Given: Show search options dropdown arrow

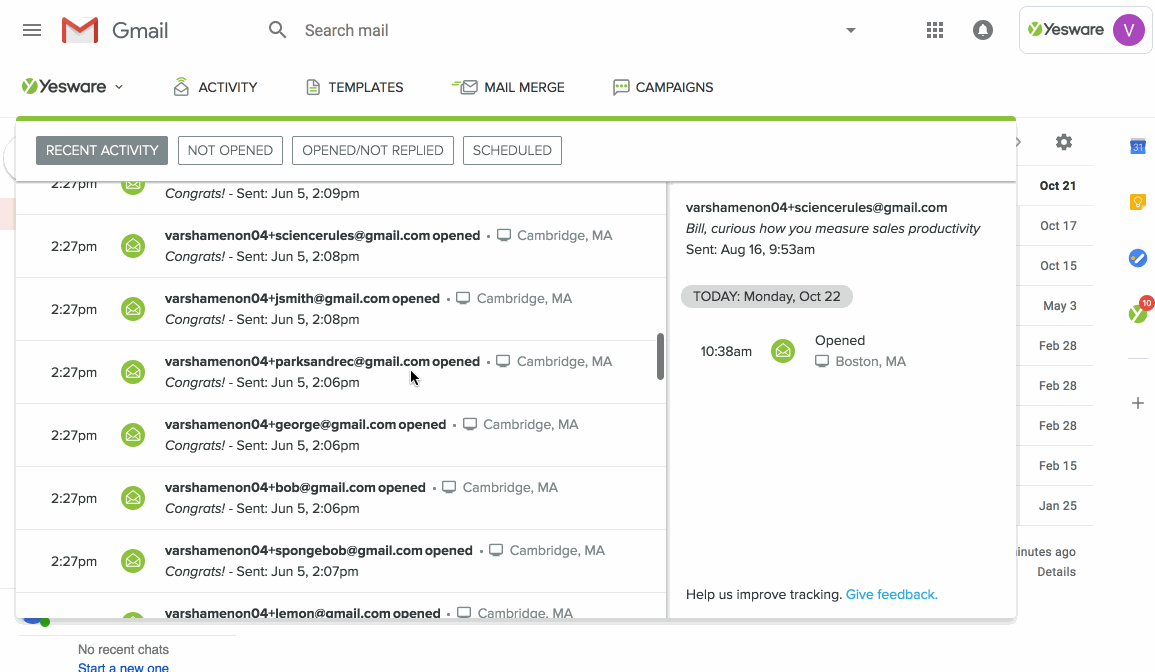Looking at the screenshot, I should (851, 30).
